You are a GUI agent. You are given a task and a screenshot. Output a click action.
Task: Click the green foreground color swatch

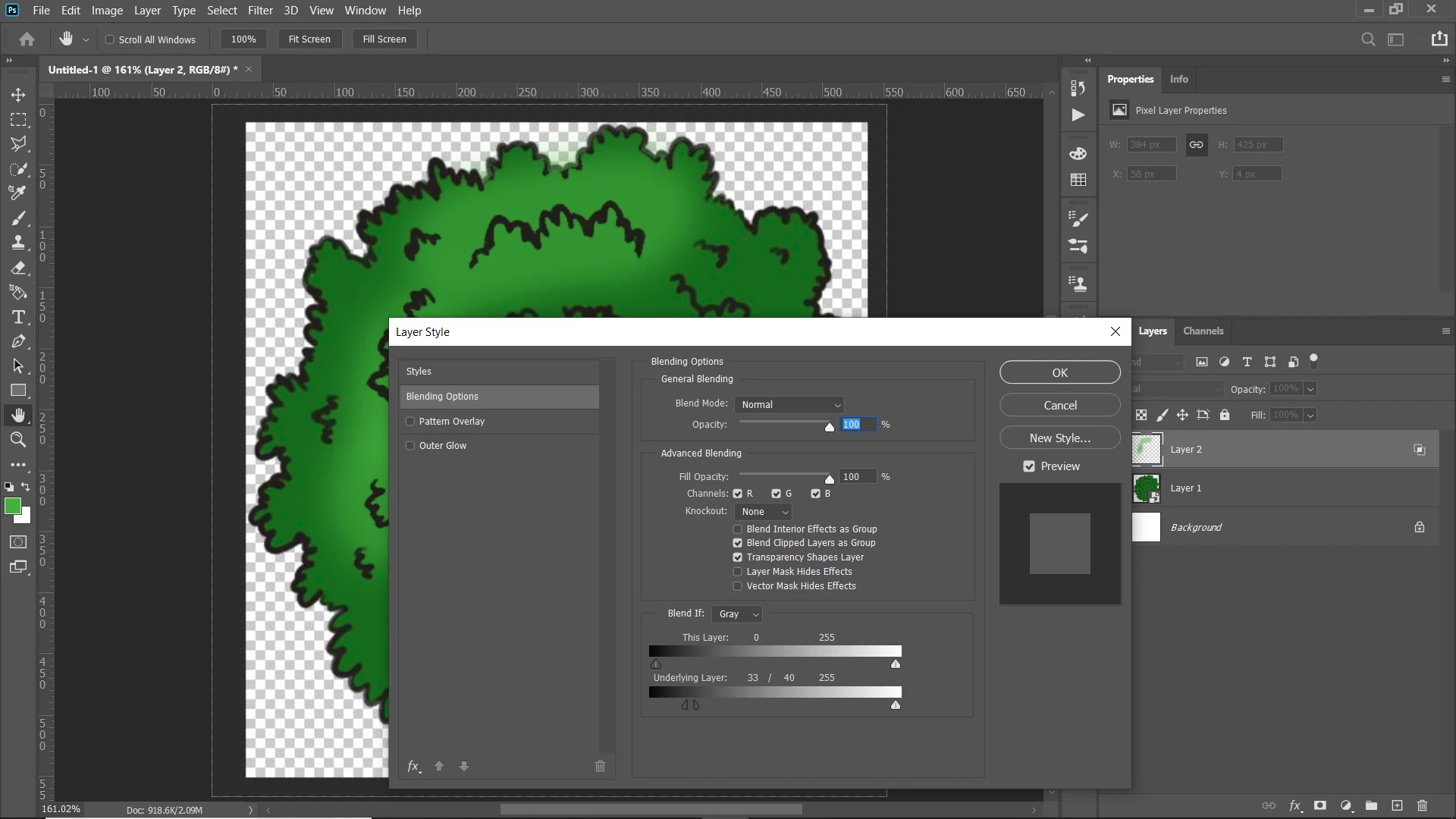tap(12, 506)
